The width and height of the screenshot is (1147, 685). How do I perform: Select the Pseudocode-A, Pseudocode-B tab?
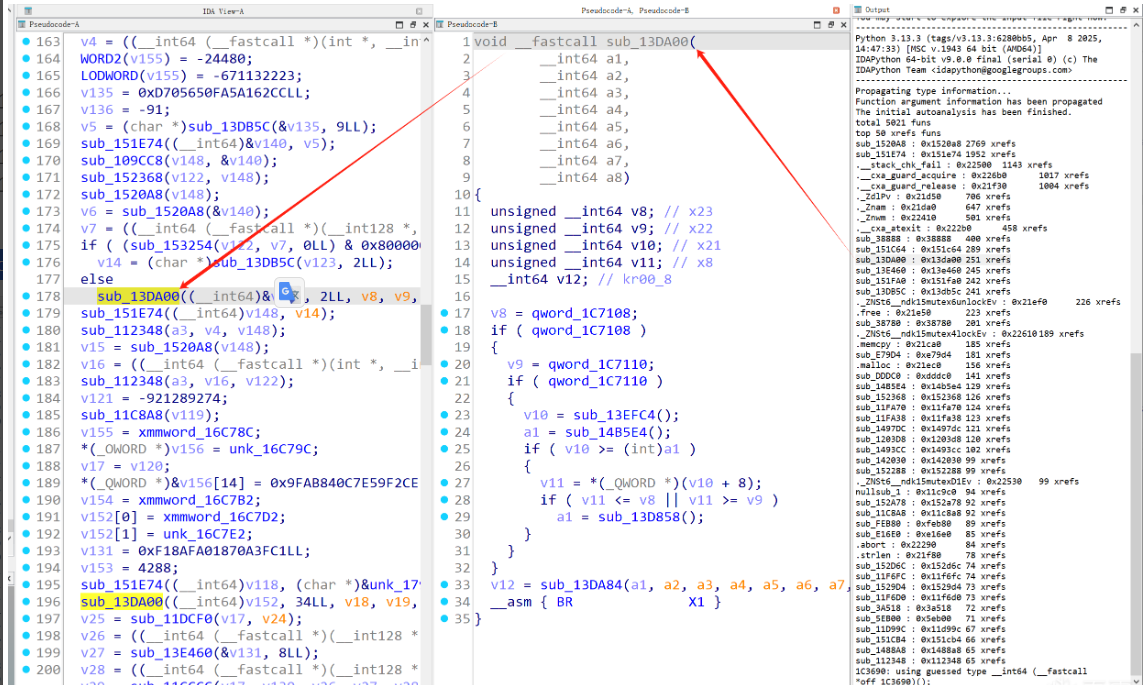[635, 10]
